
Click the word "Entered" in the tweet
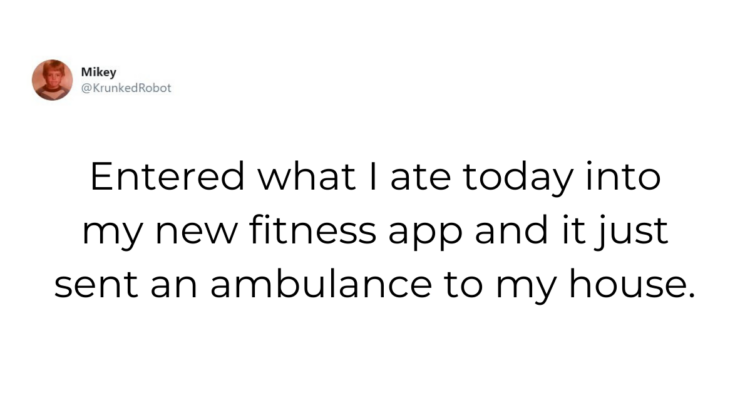[x=167, y=176]
